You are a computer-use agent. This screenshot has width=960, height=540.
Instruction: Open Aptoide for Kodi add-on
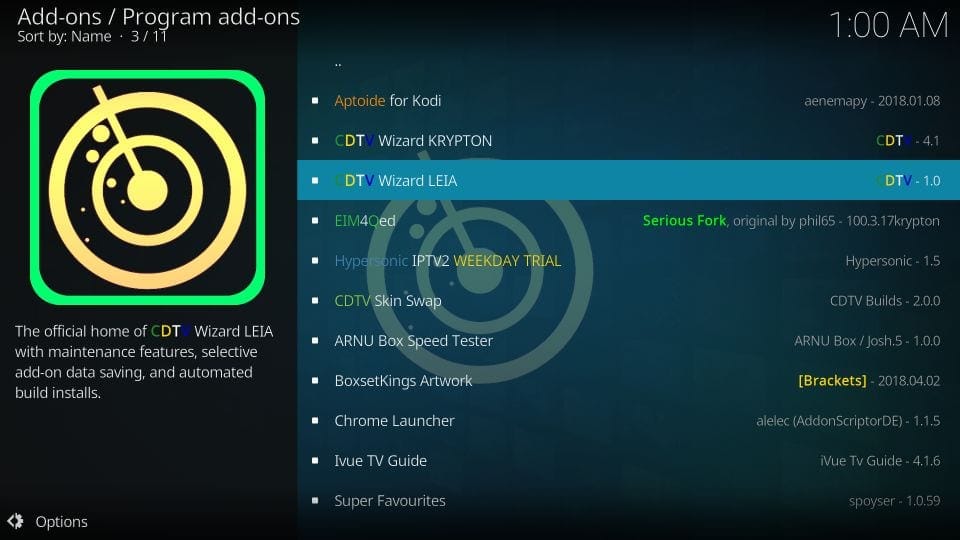coord(628,100)
